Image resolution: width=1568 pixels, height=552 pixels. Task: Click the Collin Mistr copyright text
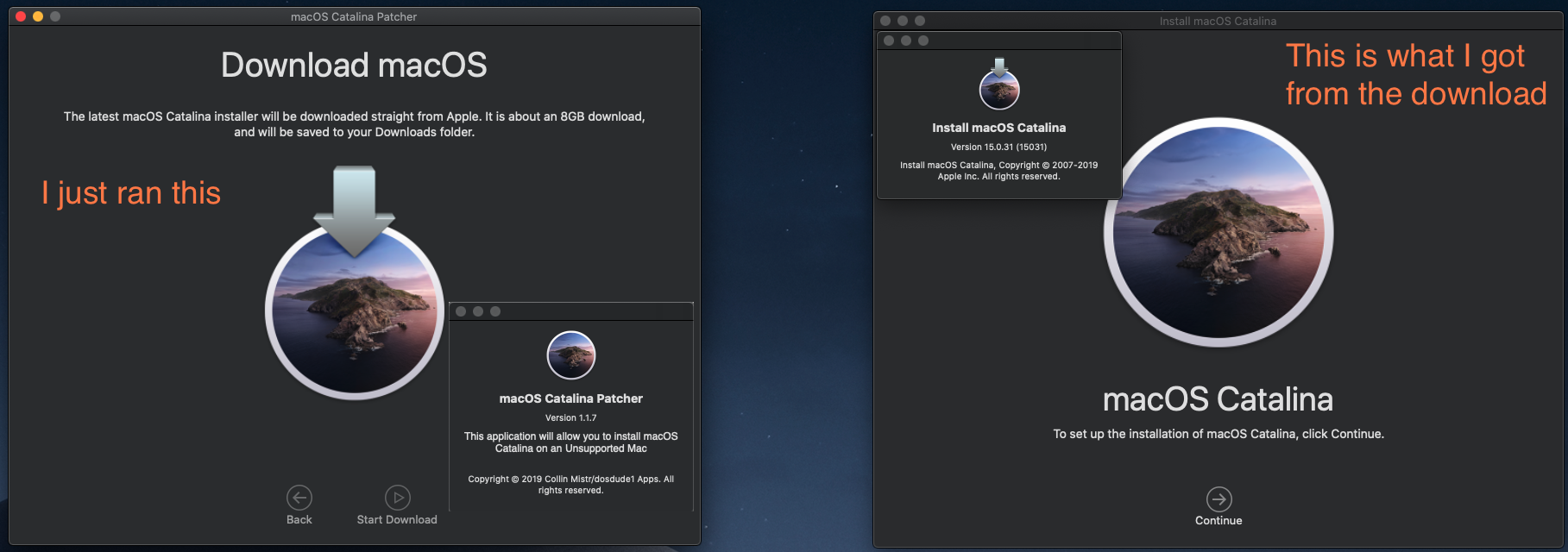[x=571, y=485]
